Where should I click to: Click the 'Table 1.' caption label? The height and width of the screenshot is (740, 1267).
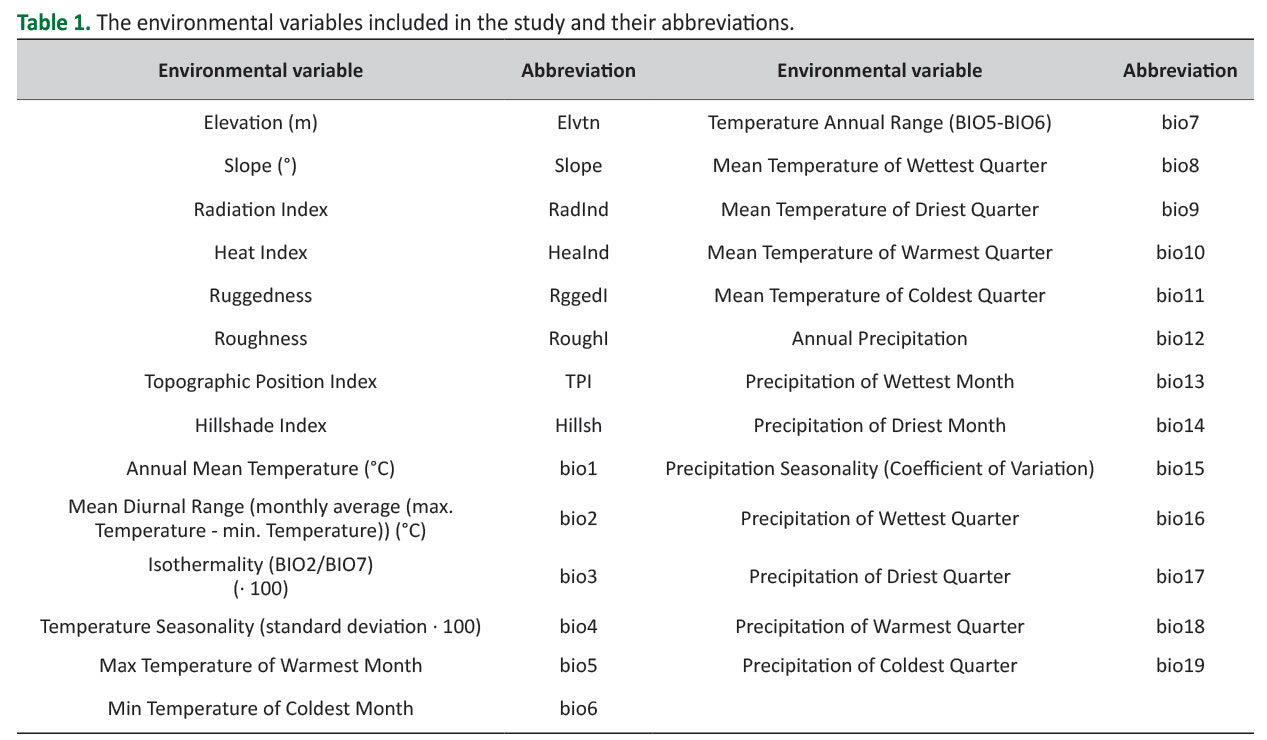tap(55, 24)
